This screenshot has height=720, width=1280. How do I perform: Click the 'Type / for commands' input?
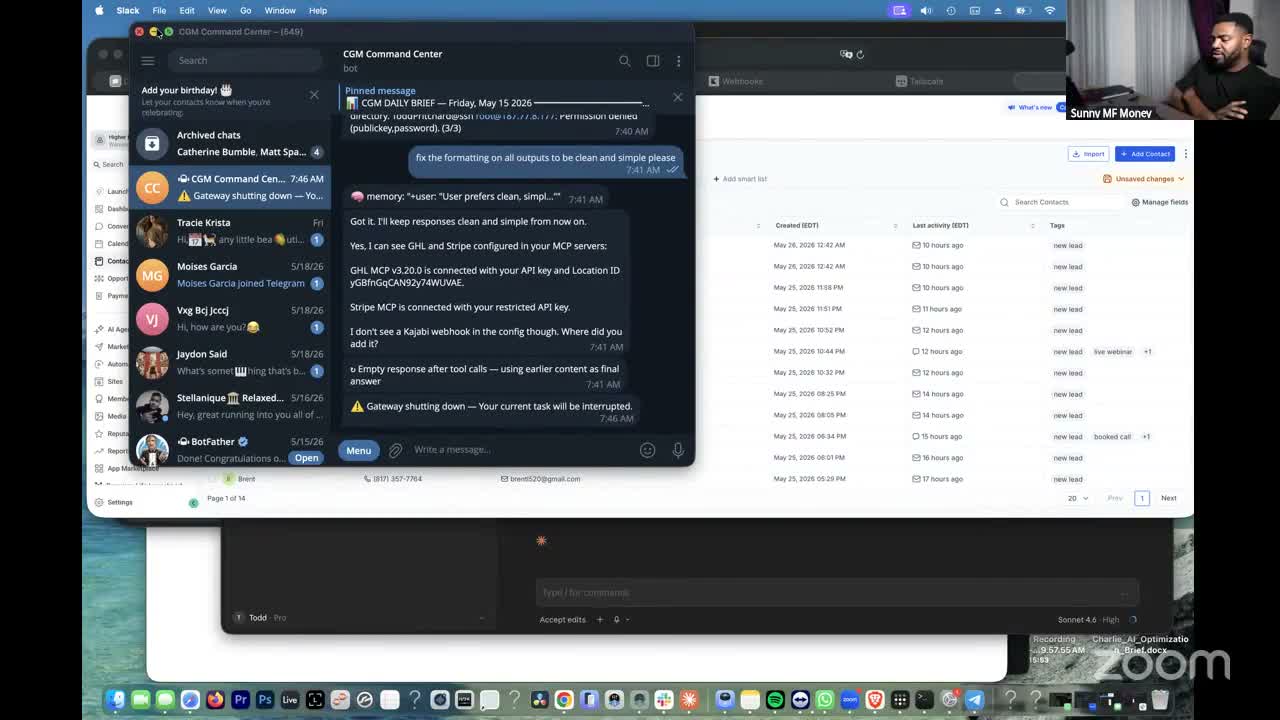click(836, 593)
